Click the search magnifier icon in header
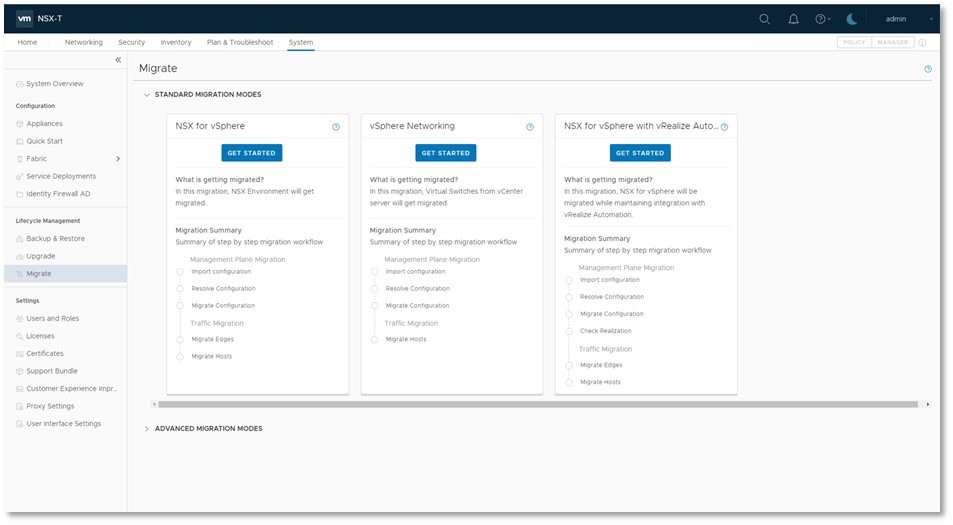 pyautogui.click(x=765, y=19)
